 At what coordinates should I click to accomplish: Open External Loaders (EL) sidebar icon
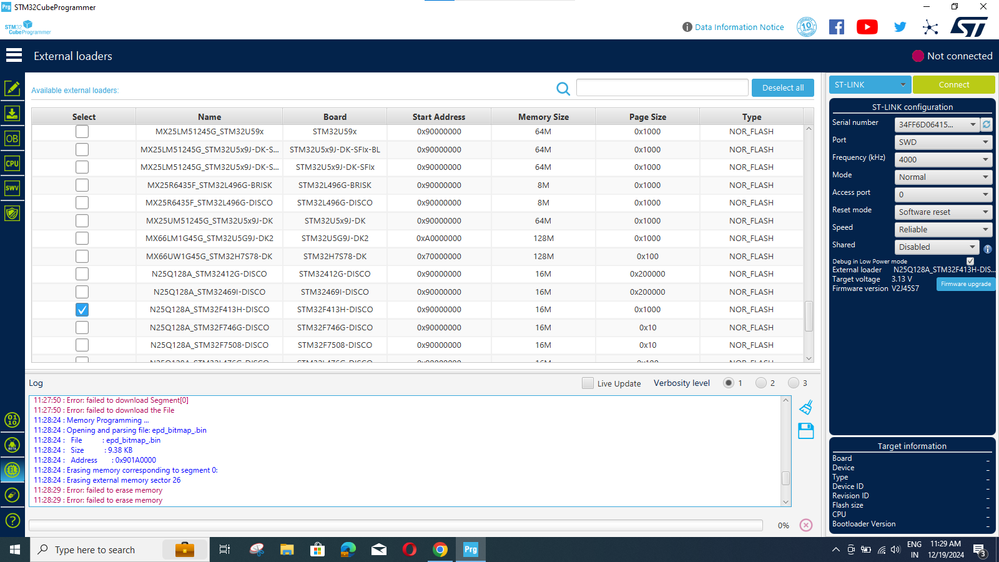click(x=12, y=470)
